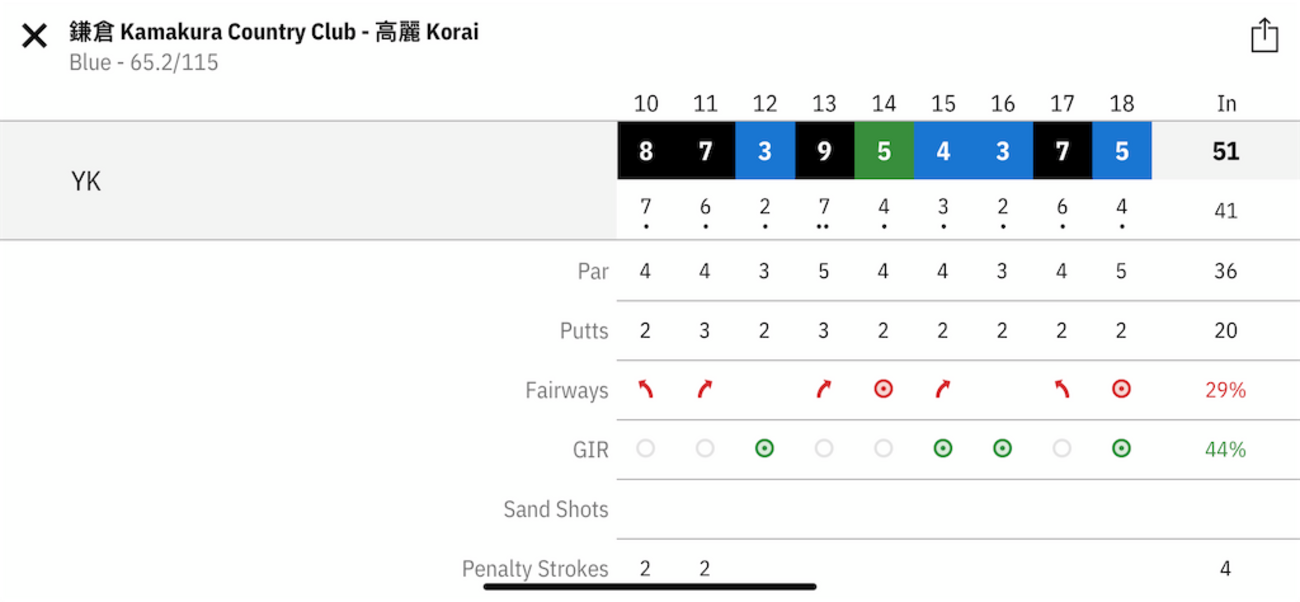The image size is (1300, 602).
Task: Tap the blue score 3 on hole 12
Action: 764,151
